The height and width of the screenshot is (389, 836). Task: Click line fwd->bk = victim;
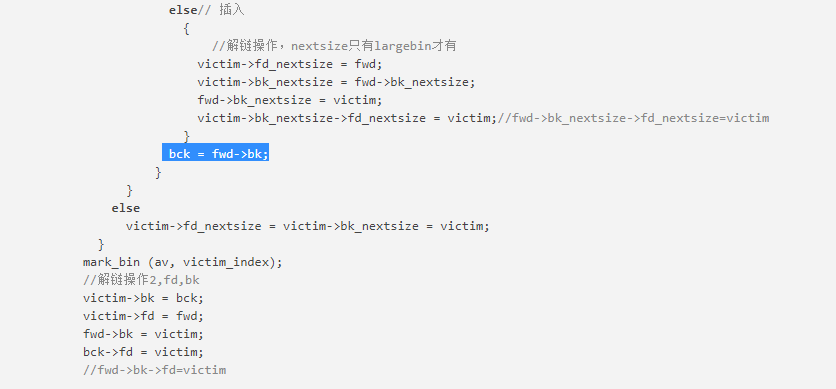coord(143,334)
